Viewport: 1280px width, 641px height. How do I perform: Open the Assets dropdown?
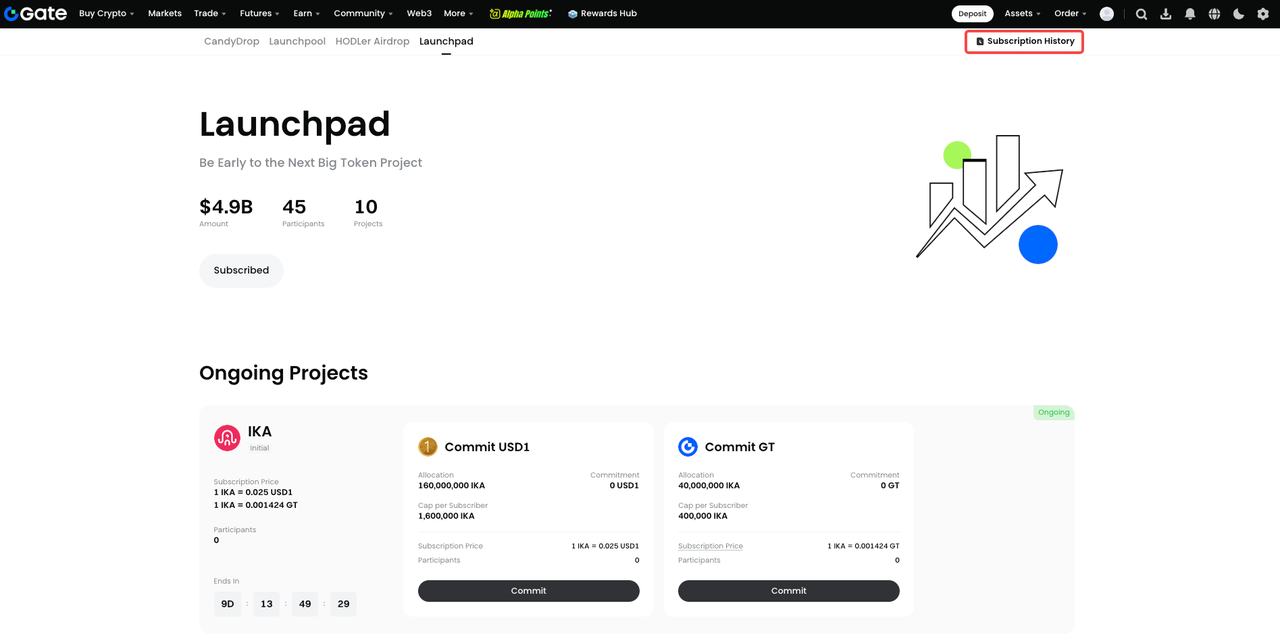point(1022,14)
